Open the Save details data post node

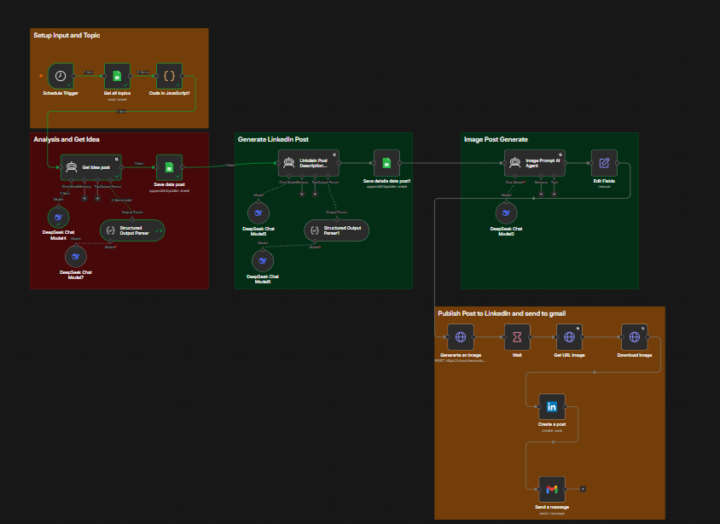point(387,163)
